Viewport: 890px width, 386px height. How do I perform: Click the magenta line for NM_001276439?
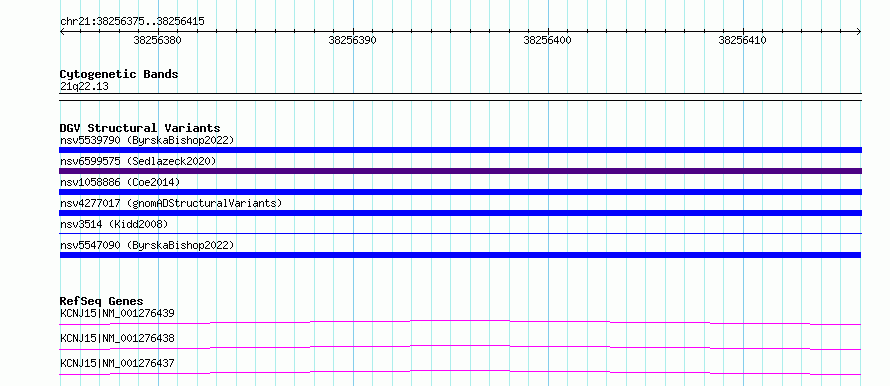[x=460, y=322]
